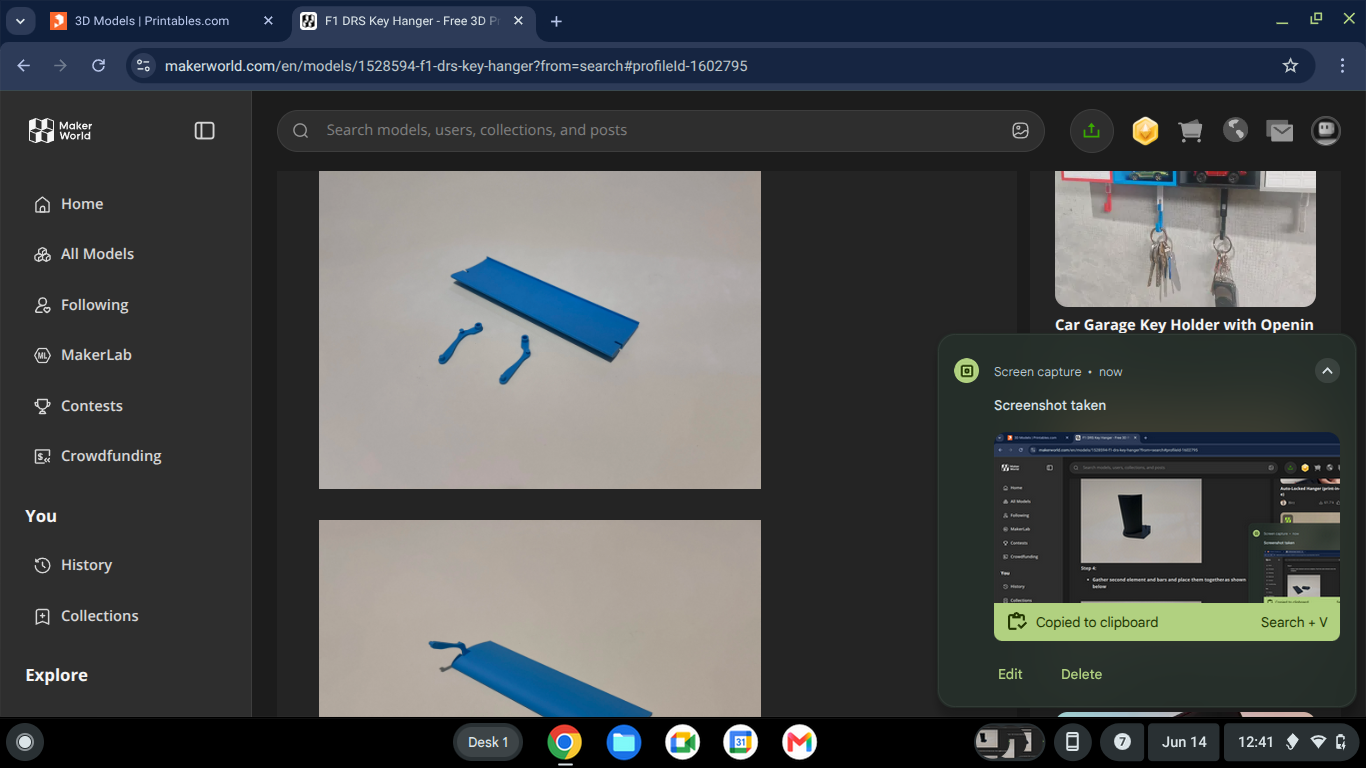The image size is (1366, 768).
Task: Switch to the Printables.com 3D Models tab
Action: pos(150,21)
